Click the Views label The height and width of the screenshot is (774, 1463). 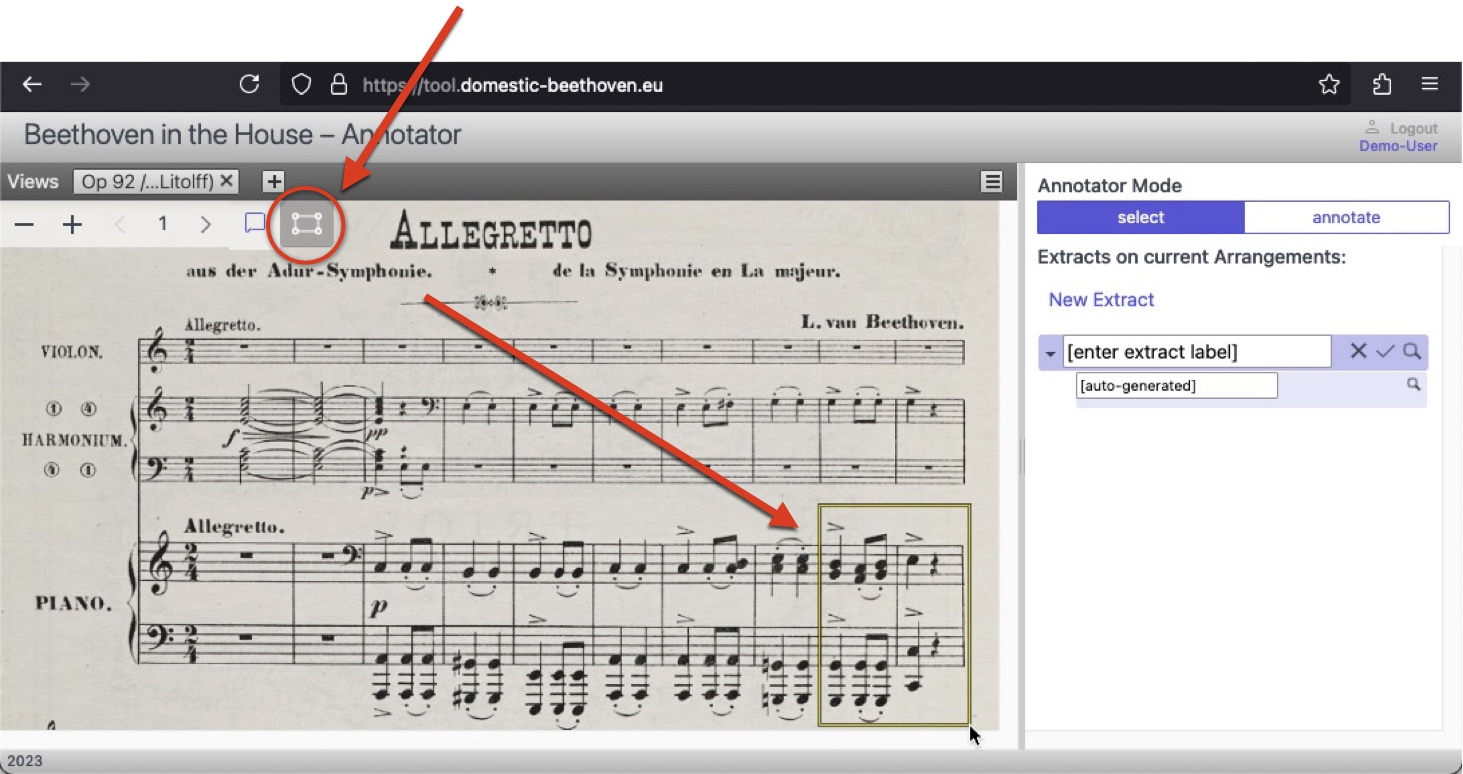pyautogui.click(x=33, y=181)
